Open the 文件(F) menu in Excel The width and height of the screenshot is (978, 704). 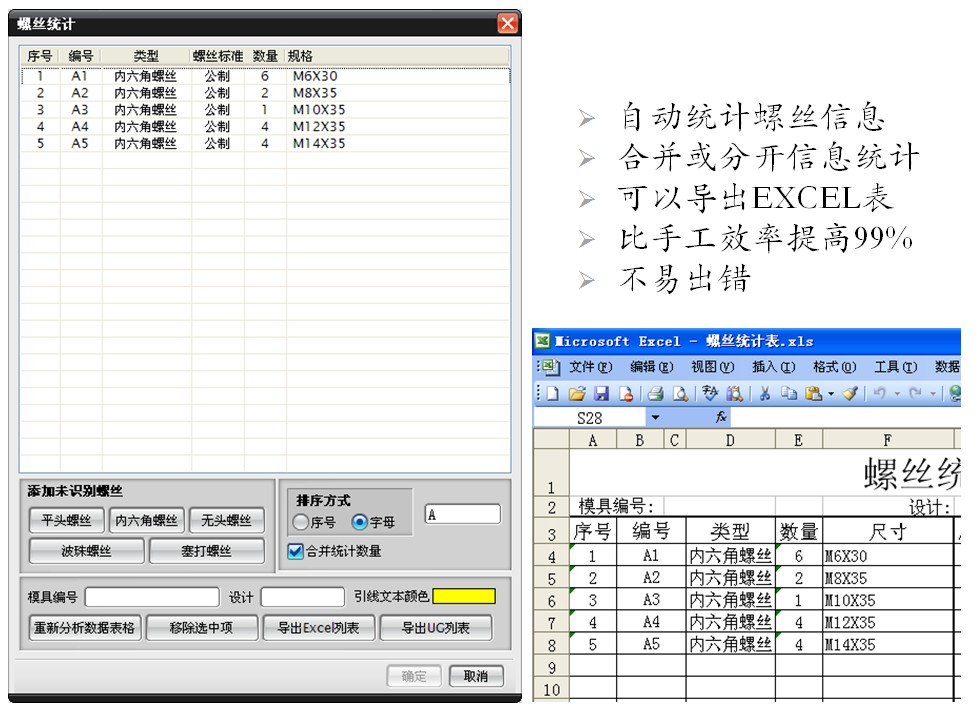(x=590, y=367)
